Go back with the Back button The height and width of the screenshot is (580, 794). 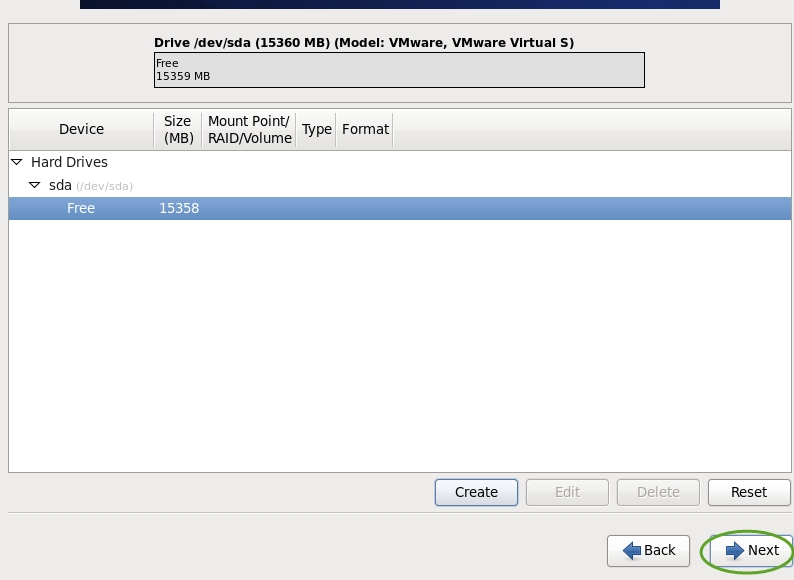coord(648,551)
